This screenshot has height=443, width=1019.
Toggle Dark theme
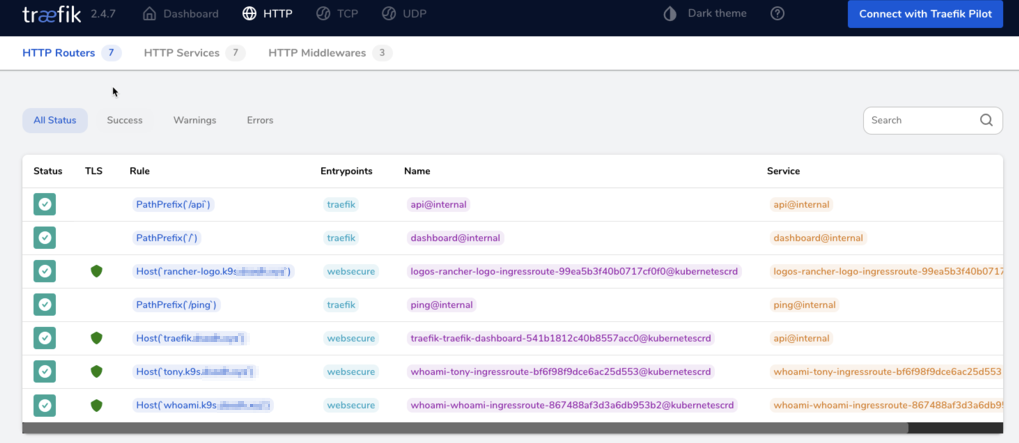(x=705, y=14)
